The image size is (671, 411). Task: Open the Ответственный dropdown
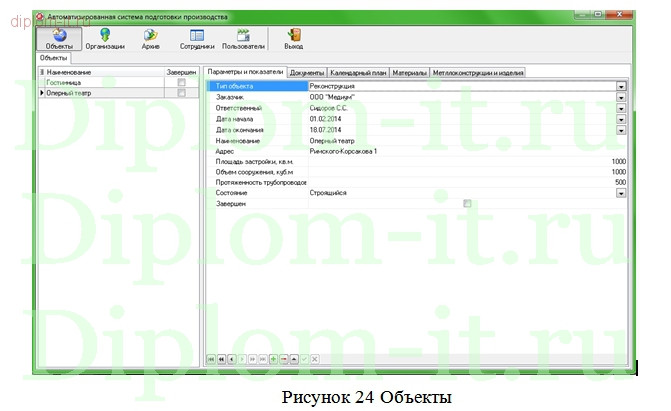[x=621, y=108]
